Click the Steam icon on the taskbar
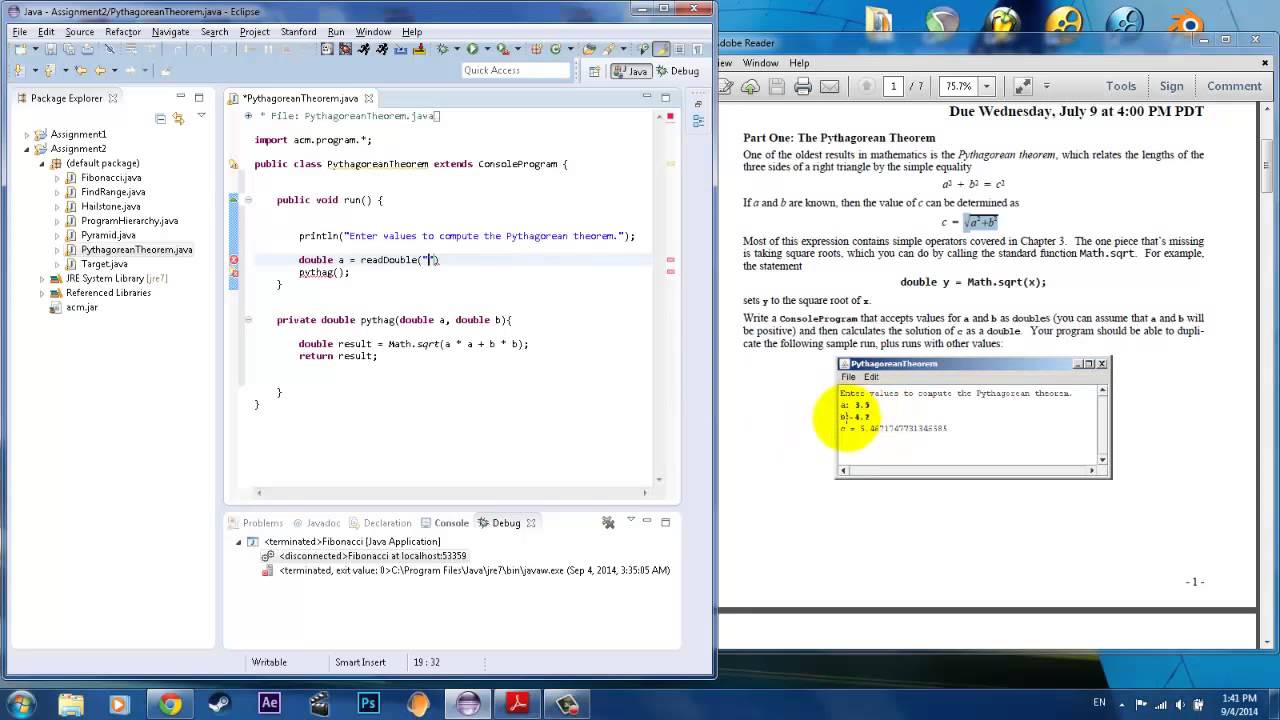Screen dimensions: 1280x720 (x=219, y=704)
